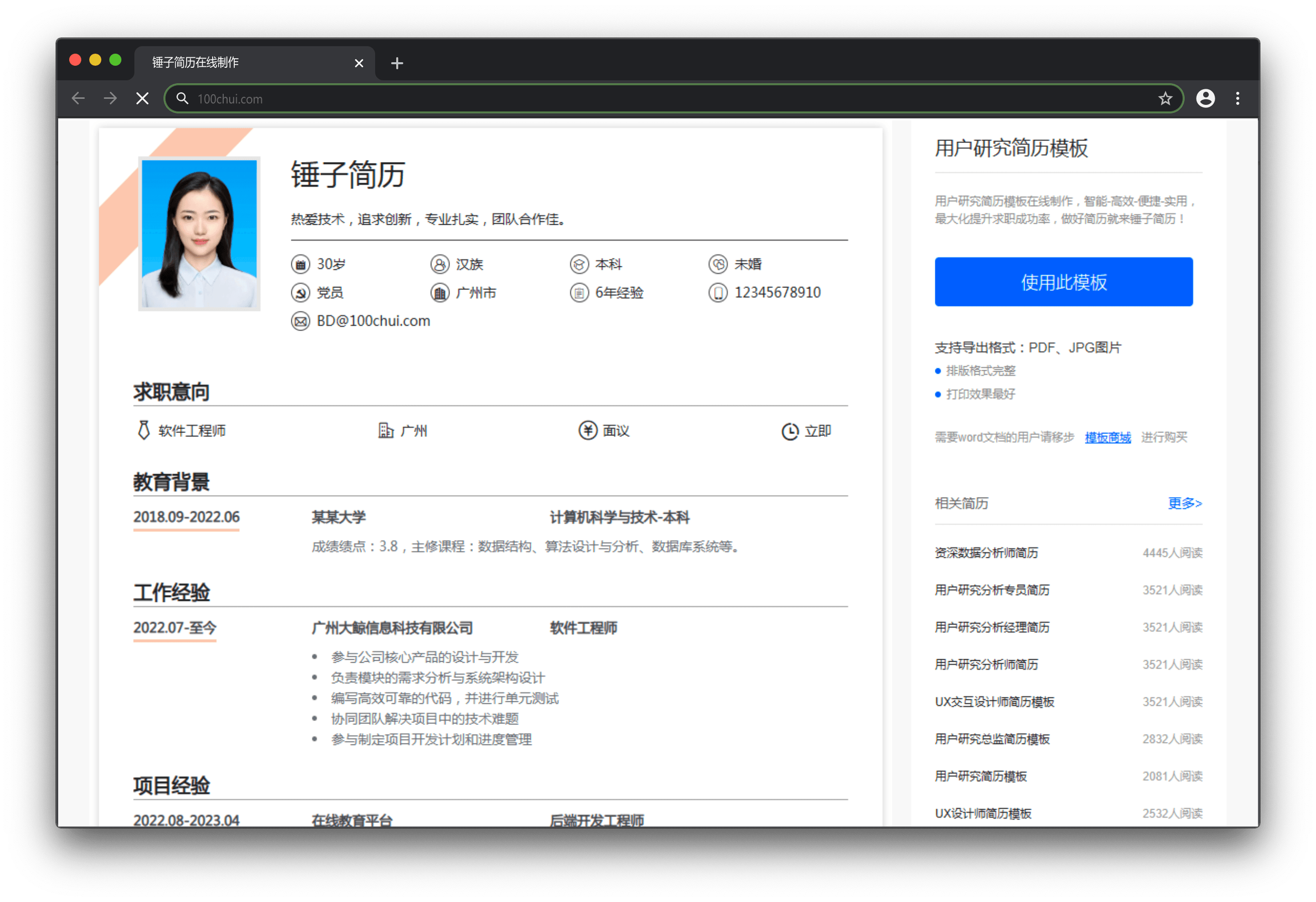Click bullet 参与公司核心产品的设计与开发

425,657
